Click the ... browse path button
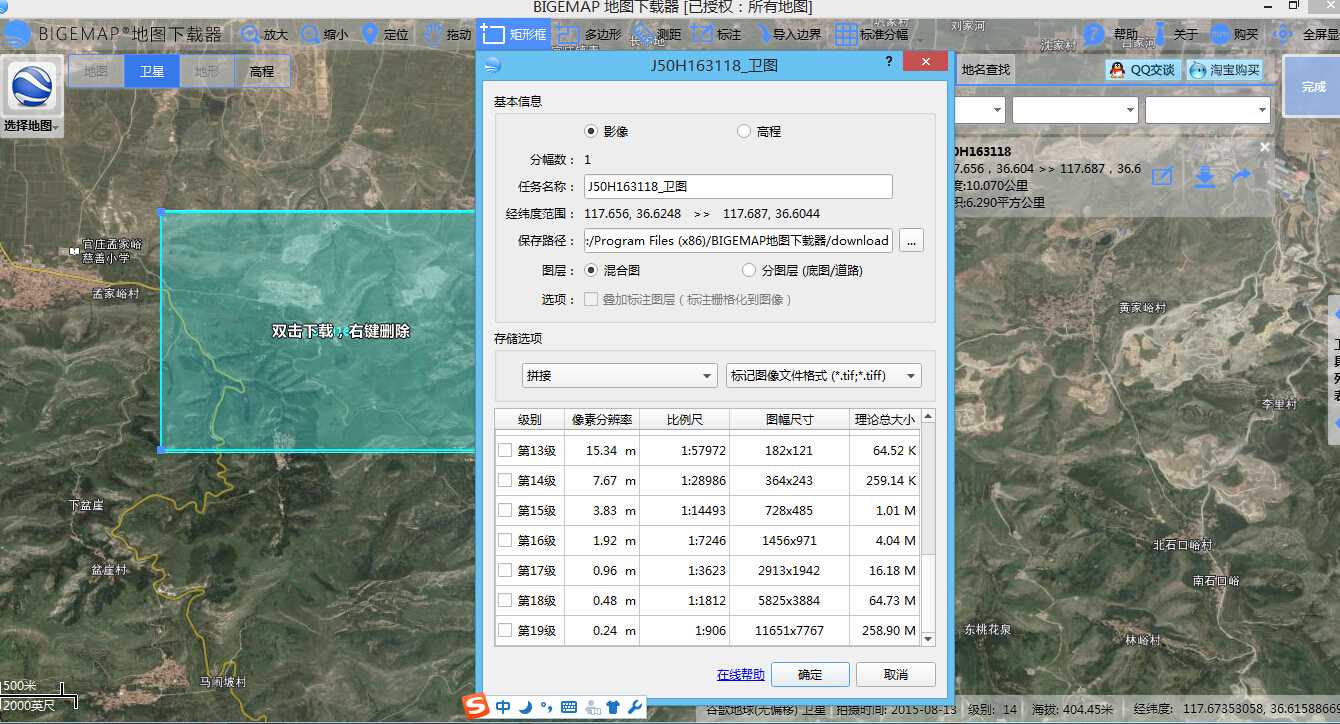 911,240
